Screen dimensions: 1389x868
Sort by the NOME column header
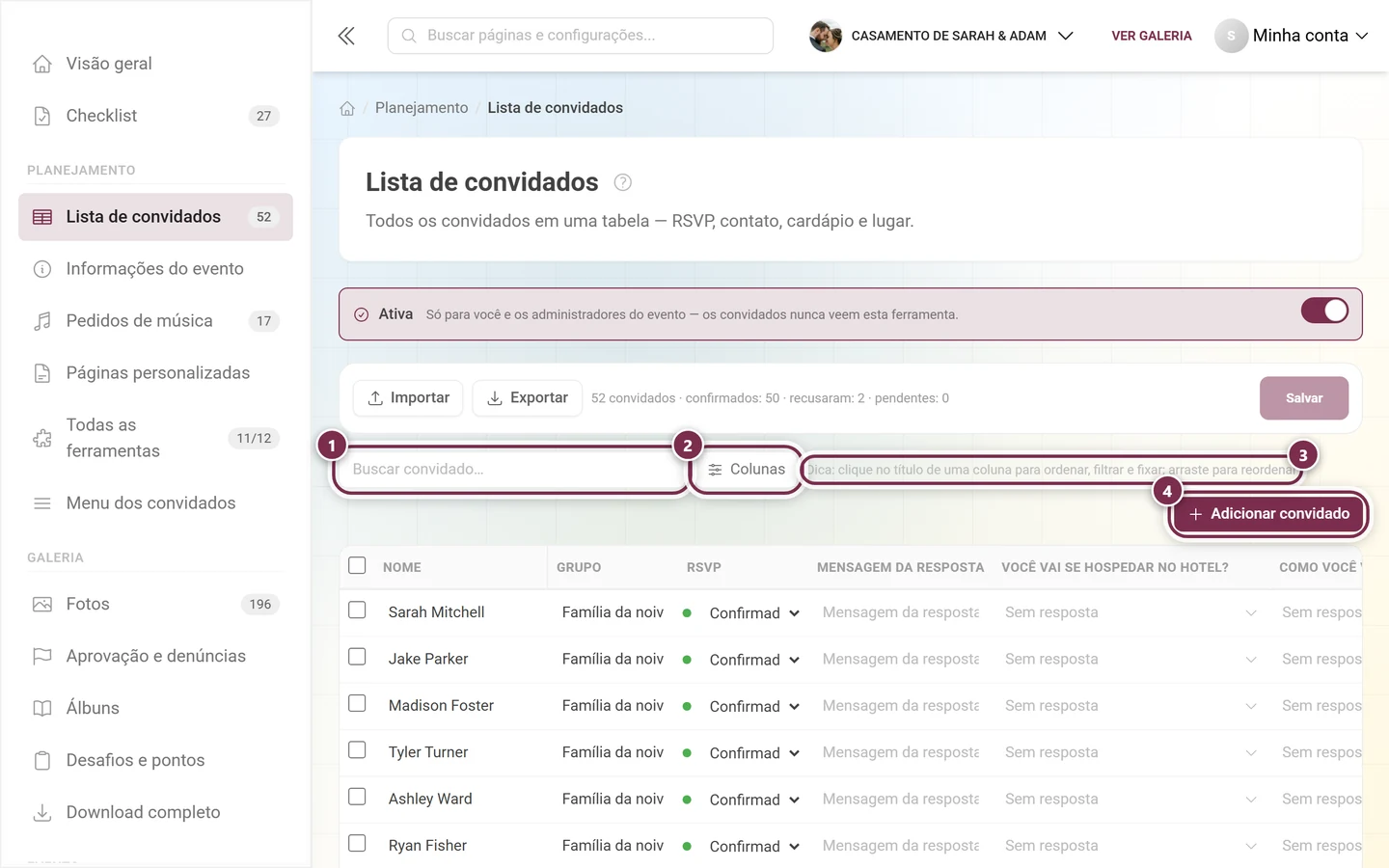[402, 567]
